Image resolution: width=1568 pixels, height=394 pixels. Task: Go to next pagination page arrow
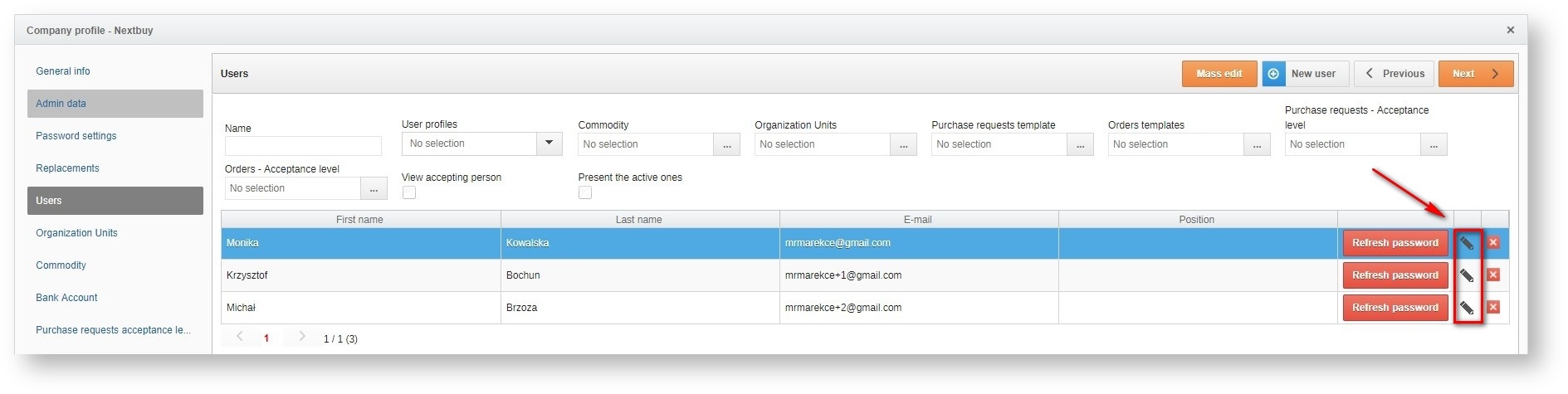pyautogui.click(x=302, y=337)
